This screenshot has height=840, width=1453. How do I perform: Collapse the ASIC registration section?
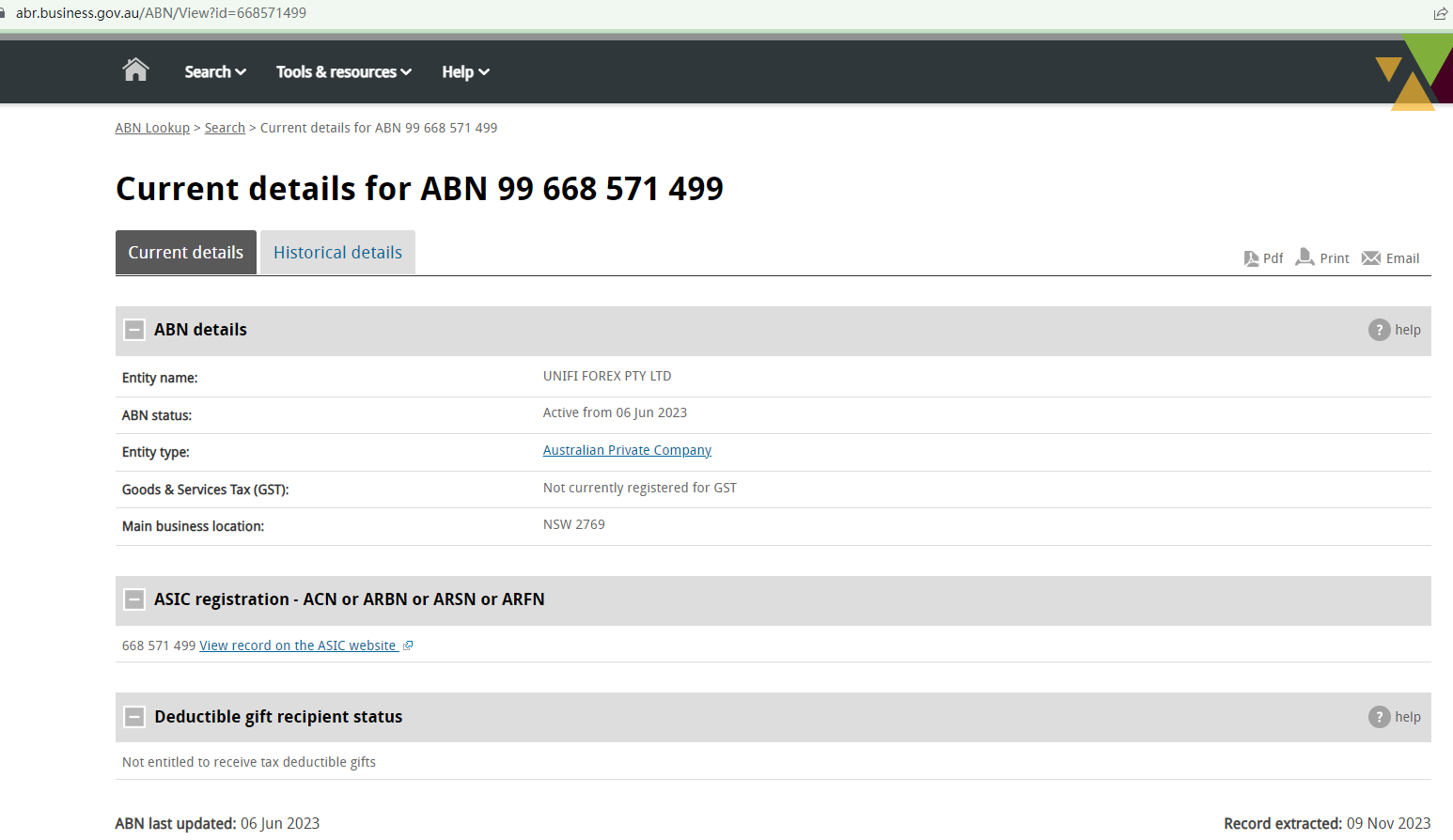[134, 599]
